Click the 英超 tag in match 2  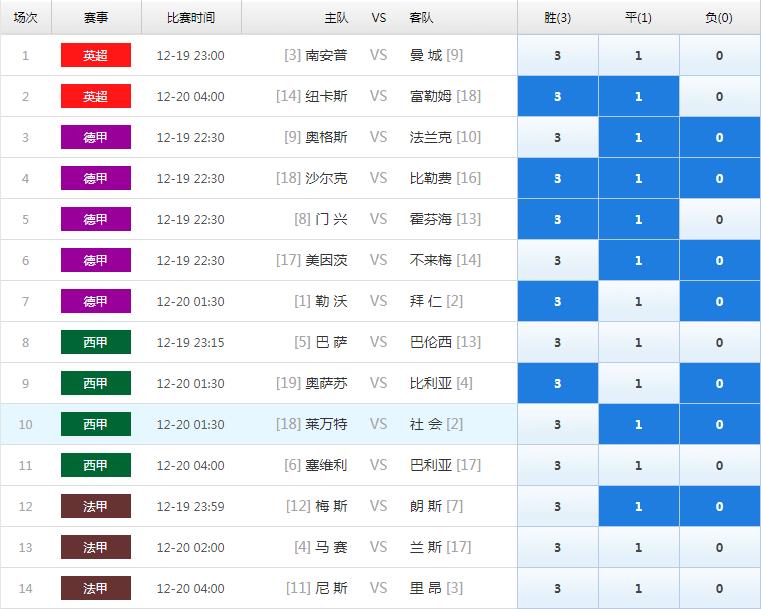[x=96, y=96]
